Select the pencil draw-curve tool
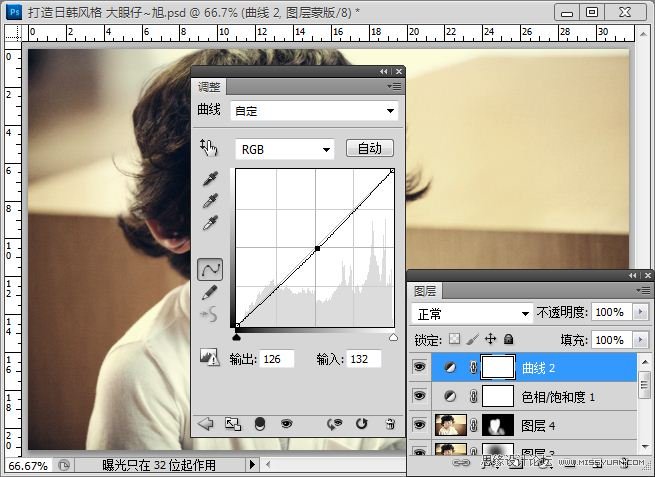This screenshot has height=477, width=655. coord(210,292)
